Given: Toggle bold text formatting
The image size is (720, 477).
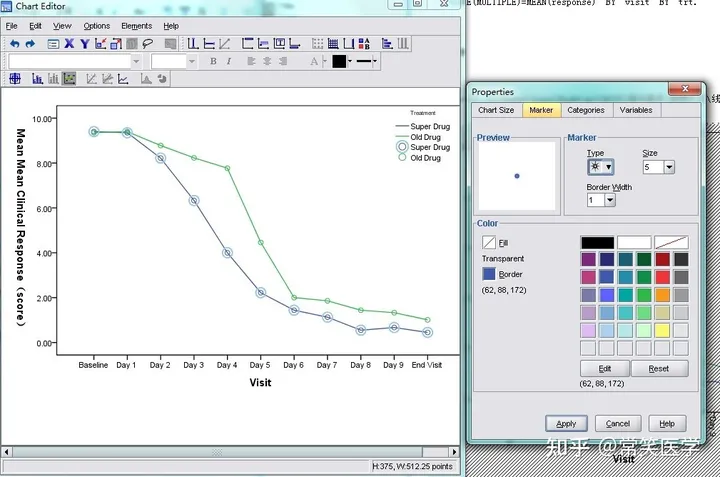Looking at the screenshot, I should [x=213, y=61].
